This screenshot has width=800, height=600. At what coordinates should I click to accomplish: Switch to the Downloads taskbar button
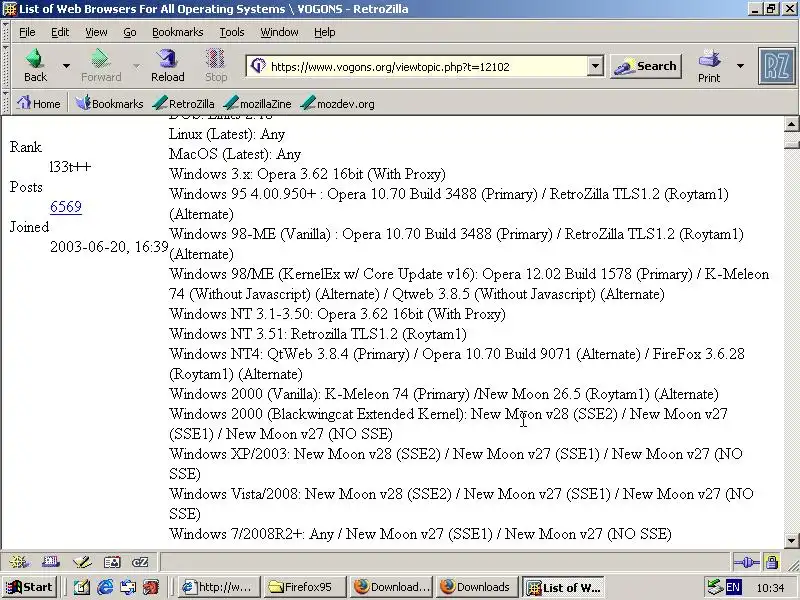tap(478, 587)
